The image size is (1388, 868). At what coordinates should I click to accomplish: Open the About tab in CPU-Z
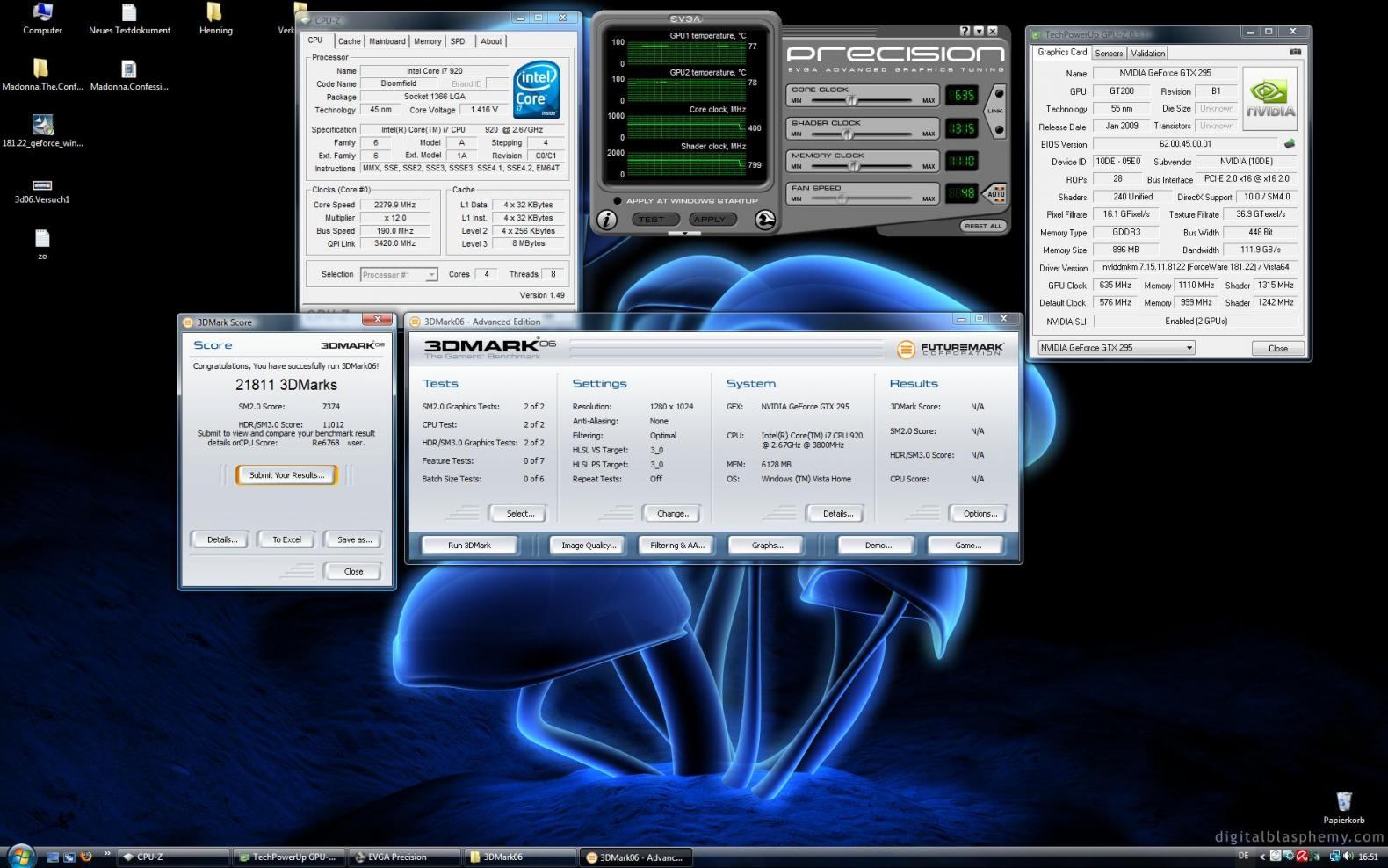click(x=491, y=41)
